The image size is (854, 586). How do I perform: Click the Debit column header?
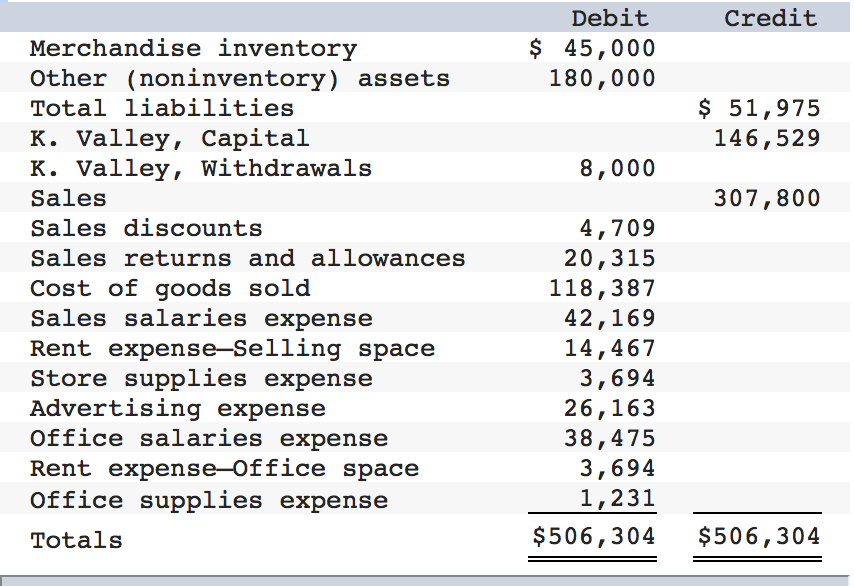pyautogui.click(x=609, y=18)
